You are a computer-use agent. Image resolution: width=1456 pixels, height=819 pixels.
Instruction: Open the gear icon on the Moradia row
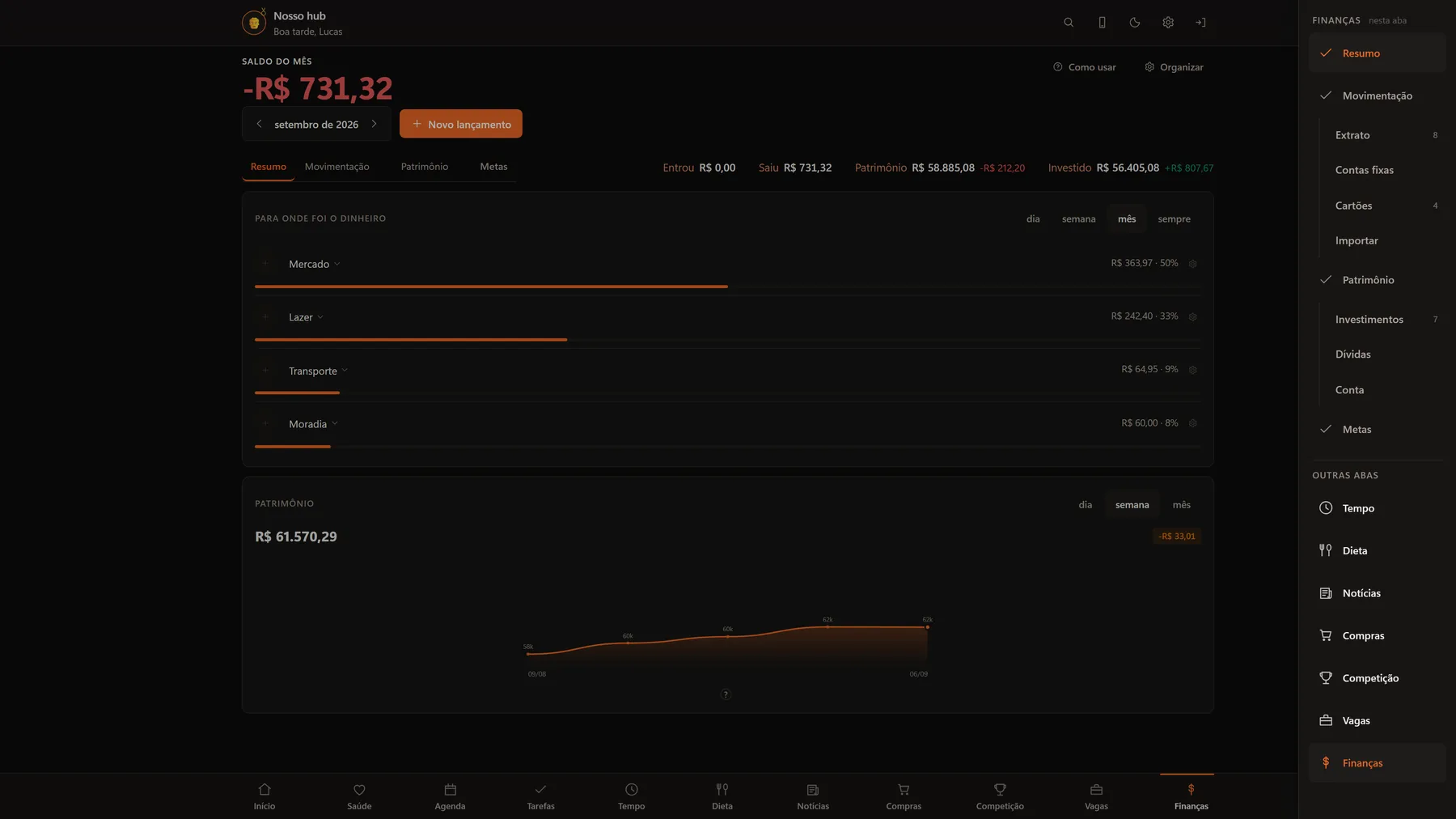coord(1192,423)
